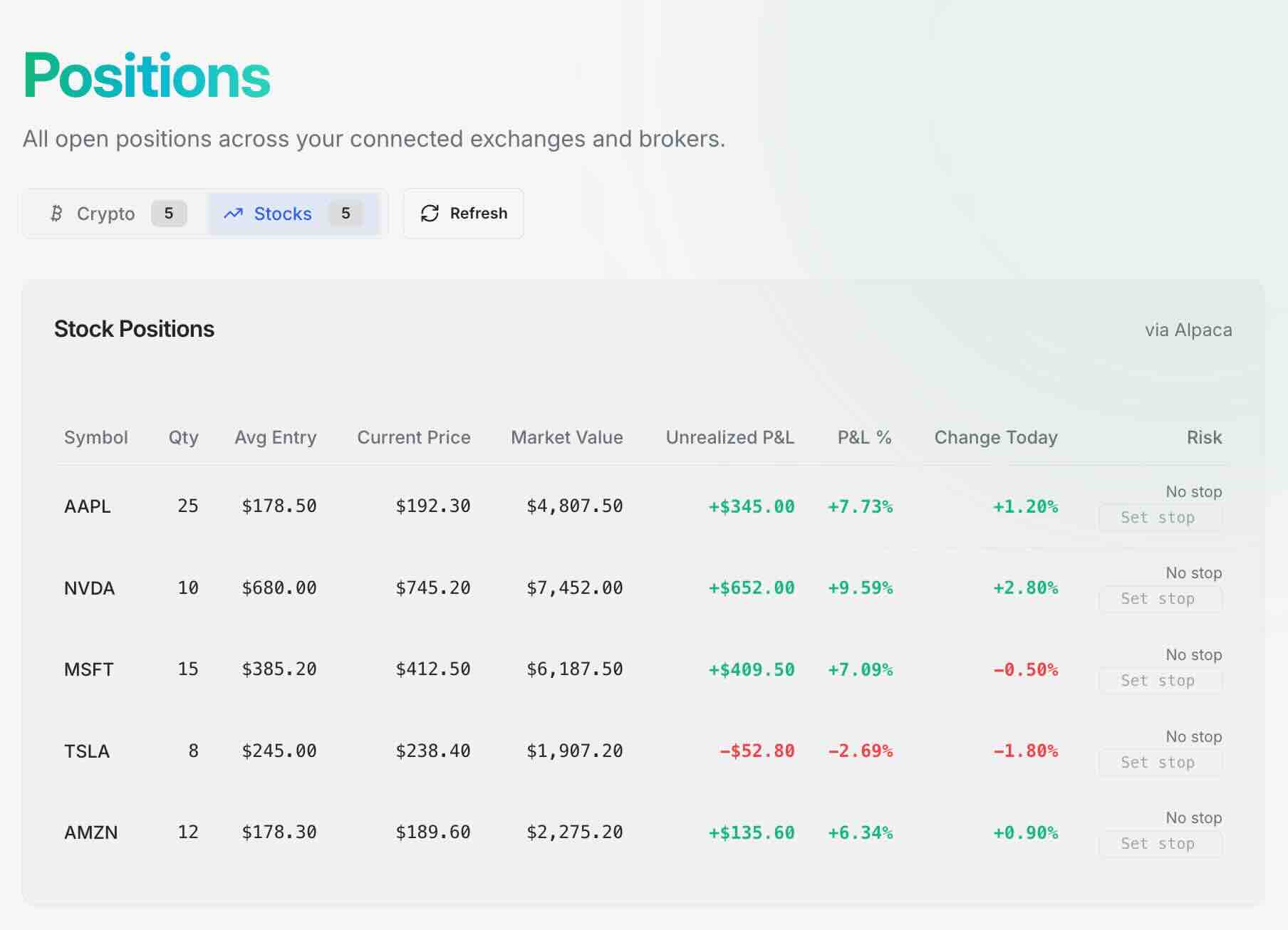Click AMZN current price $189.60
This screenshot has height=930, width=1288.
[x=433, y=832]
